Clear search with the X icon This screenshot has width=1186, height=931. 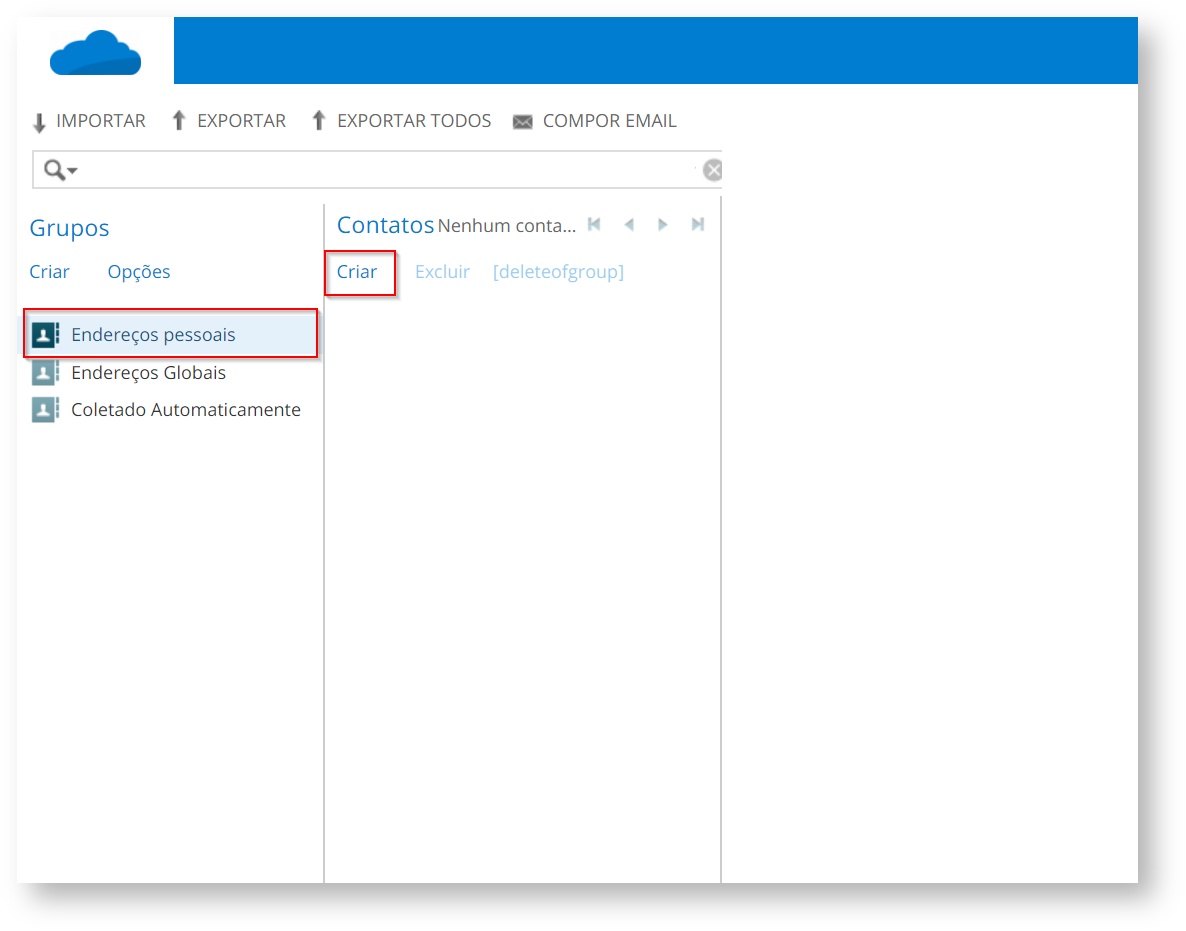[x=712, y=170]
